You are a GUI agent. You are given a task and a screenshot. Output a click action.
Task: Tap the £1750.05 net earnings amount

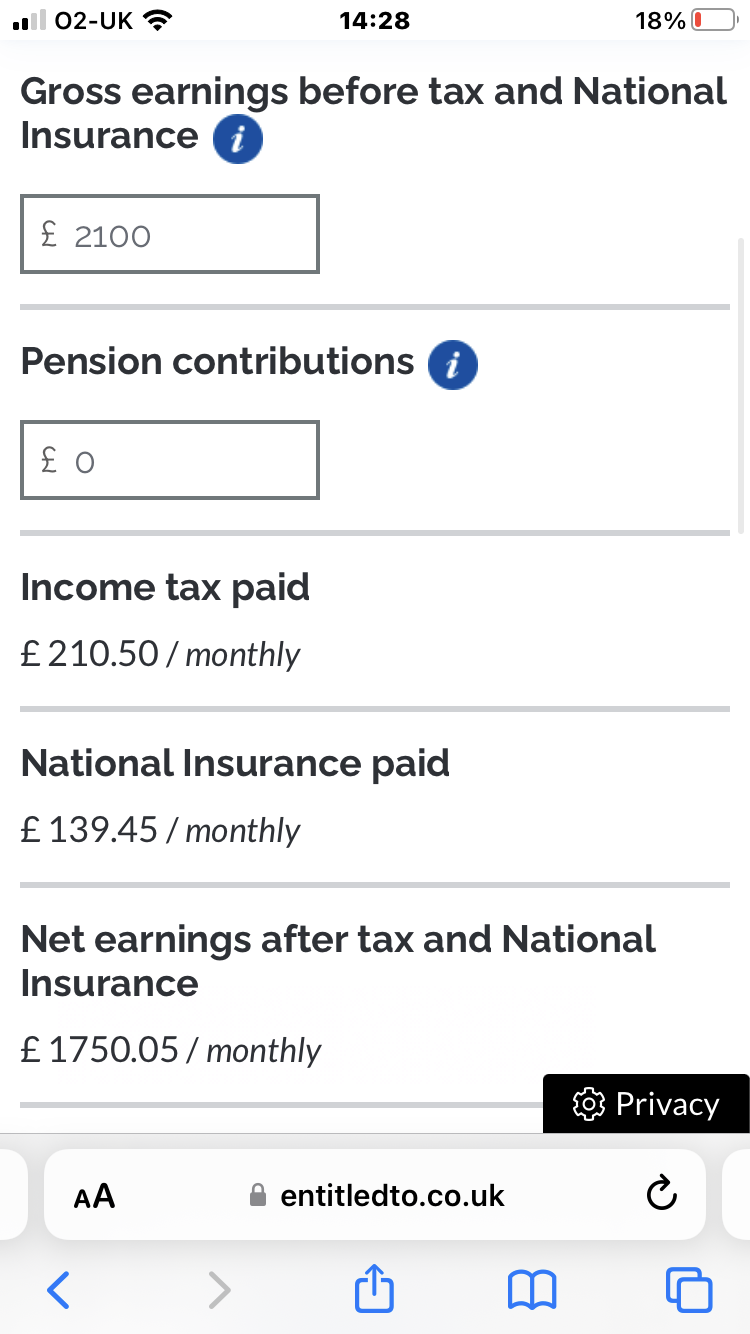[100, 1050]
